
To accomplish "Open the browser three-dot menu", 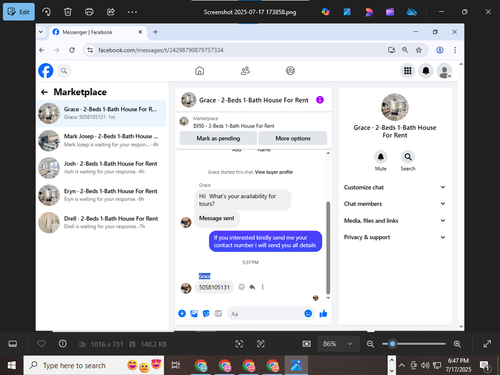I will click(x=455, y=50).
